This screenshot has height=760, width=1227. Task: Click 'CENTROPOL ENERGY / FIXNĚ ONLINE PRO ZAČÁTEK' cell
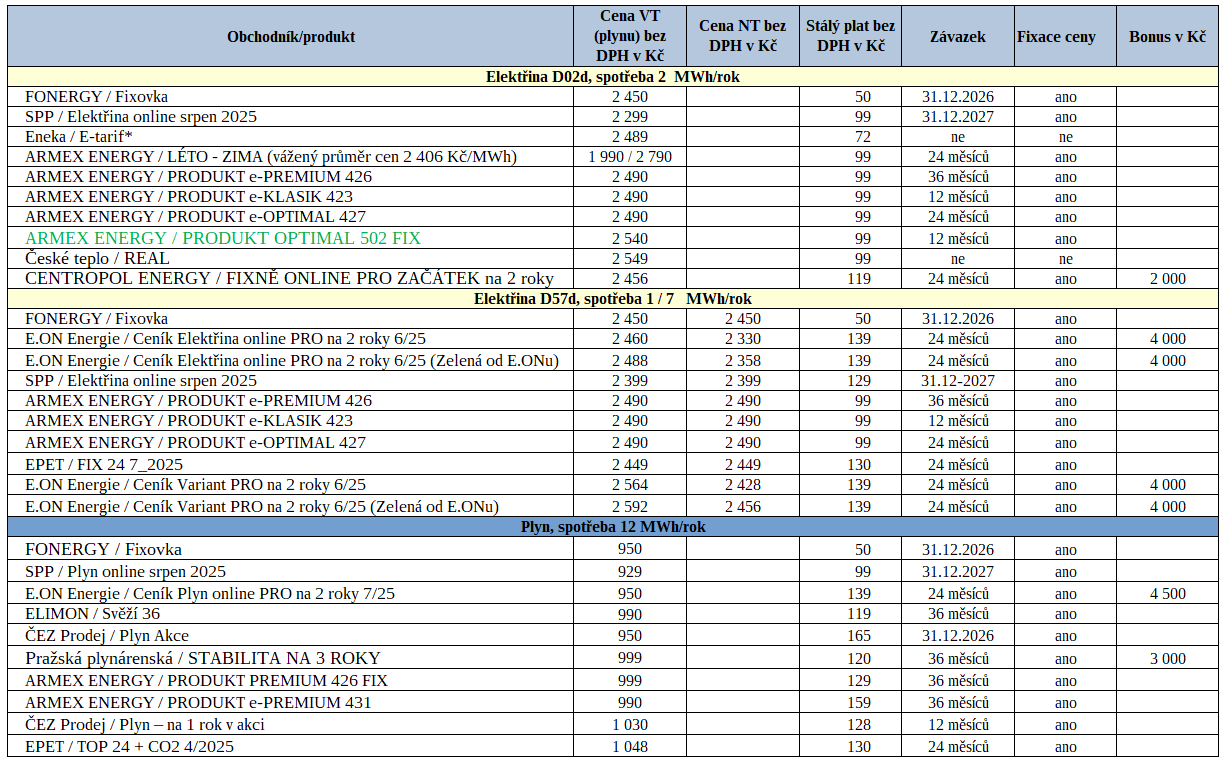click(x=290, y=279)
